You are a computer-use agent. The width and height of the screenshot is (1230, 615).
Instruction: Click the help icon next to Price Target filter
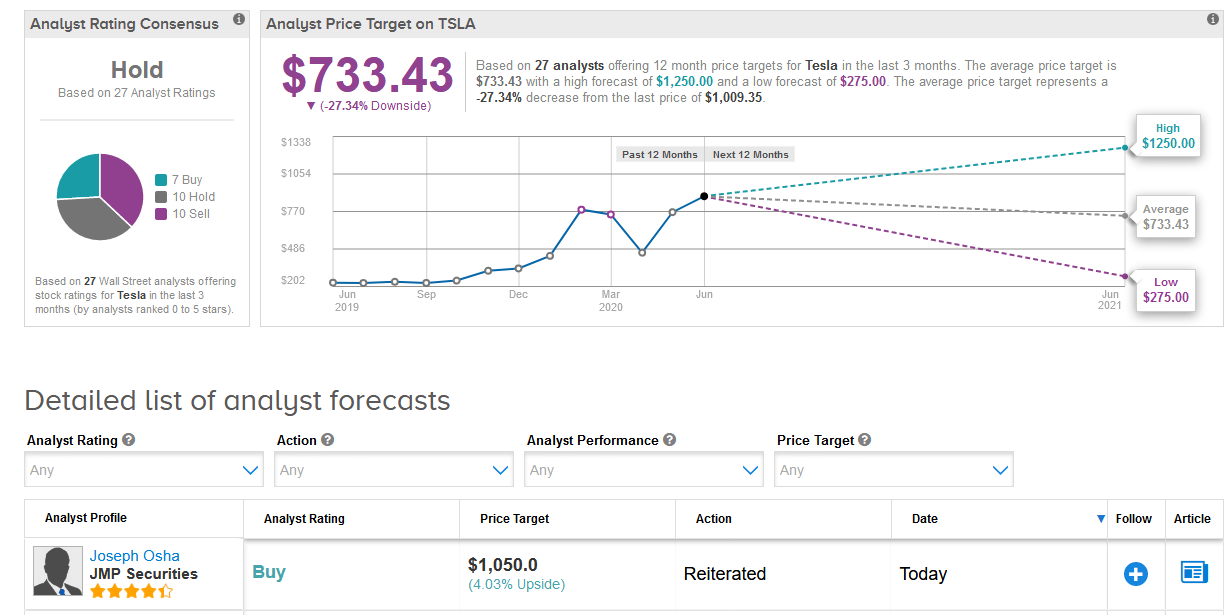pos(865,440)
